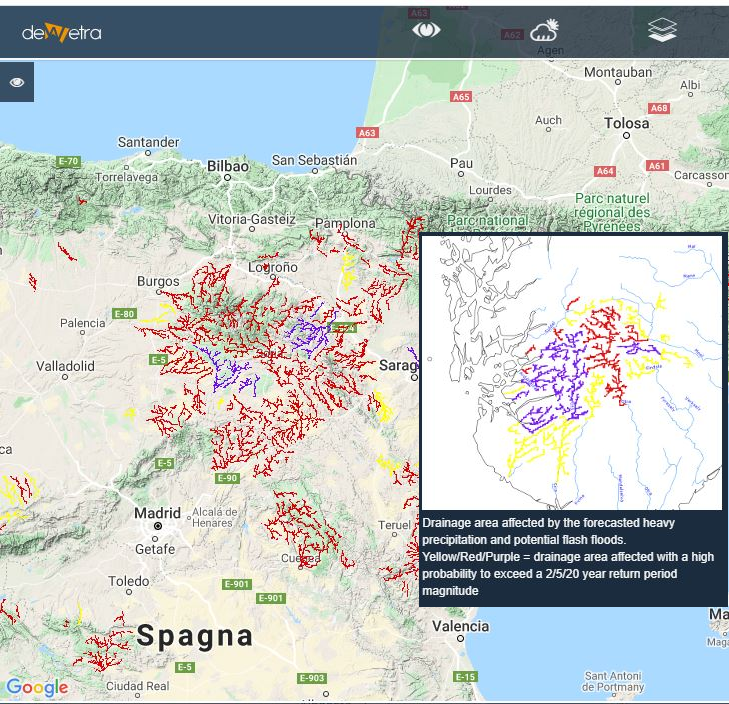The height and width of the screenshot is (704, 729).
Task: Open the drainage area flash flood thumbnail
Action: (571, 373)
